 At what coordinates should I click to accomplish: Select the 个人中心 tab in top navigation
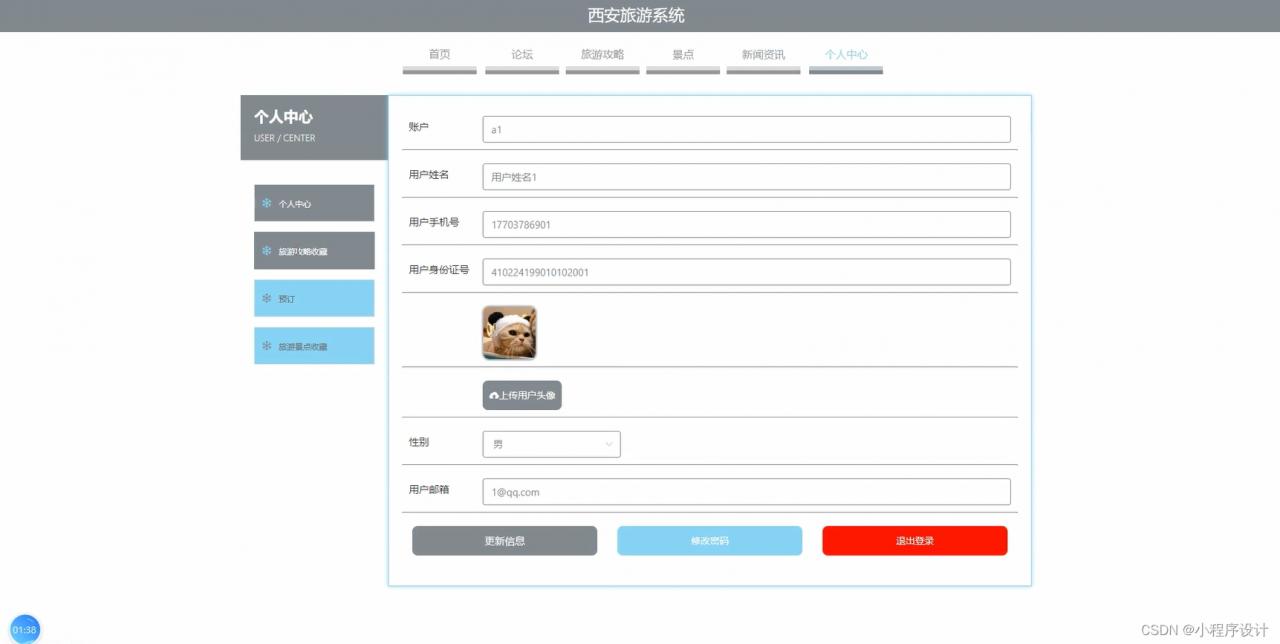(x=846, y=56)
